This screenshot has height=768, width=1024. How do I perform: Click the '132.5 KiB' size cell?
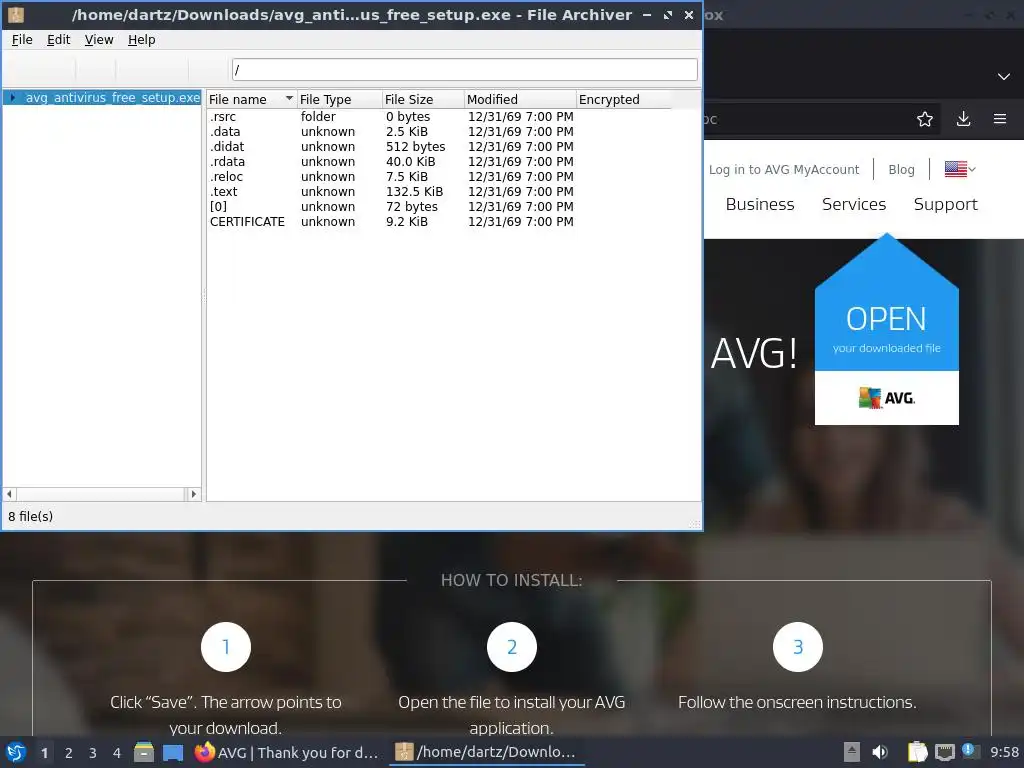point(414,191)
